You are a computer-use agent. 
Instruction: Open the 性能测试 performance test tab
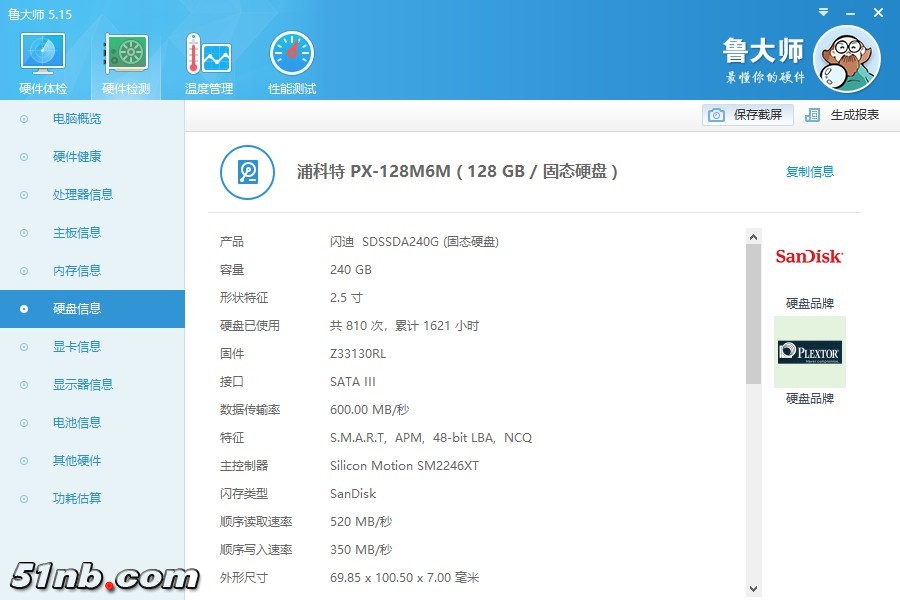point(292,63)
